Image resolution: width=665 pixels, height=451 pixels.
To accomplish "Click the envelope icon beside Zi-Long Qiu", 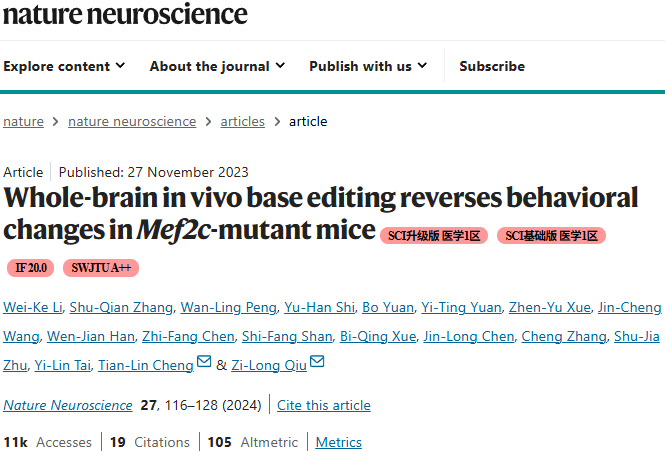I will [317, 362].
